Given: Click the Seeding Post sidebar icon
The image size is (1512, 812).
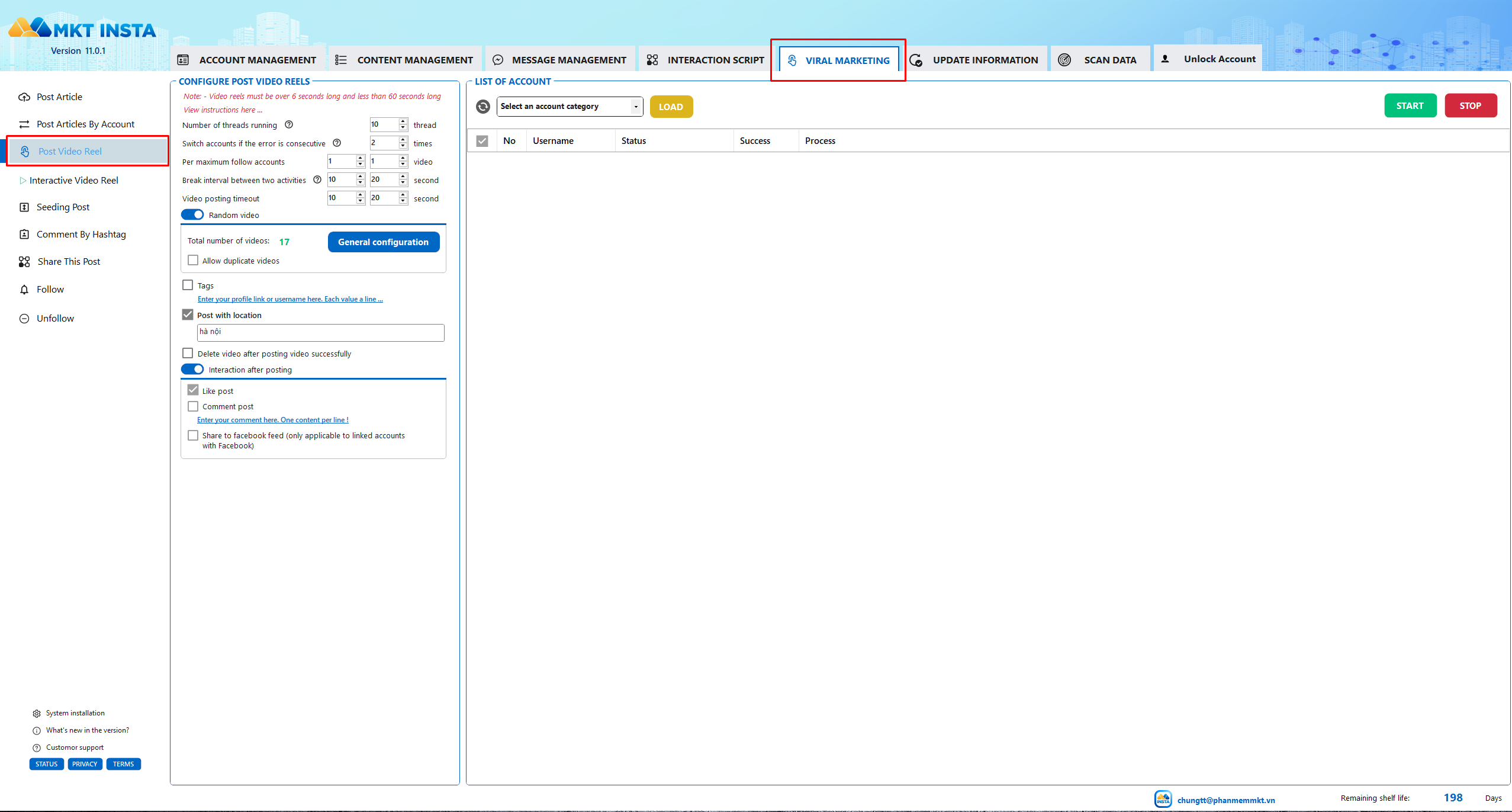Looking at the screenshot, I should click(x=24, y=207).
